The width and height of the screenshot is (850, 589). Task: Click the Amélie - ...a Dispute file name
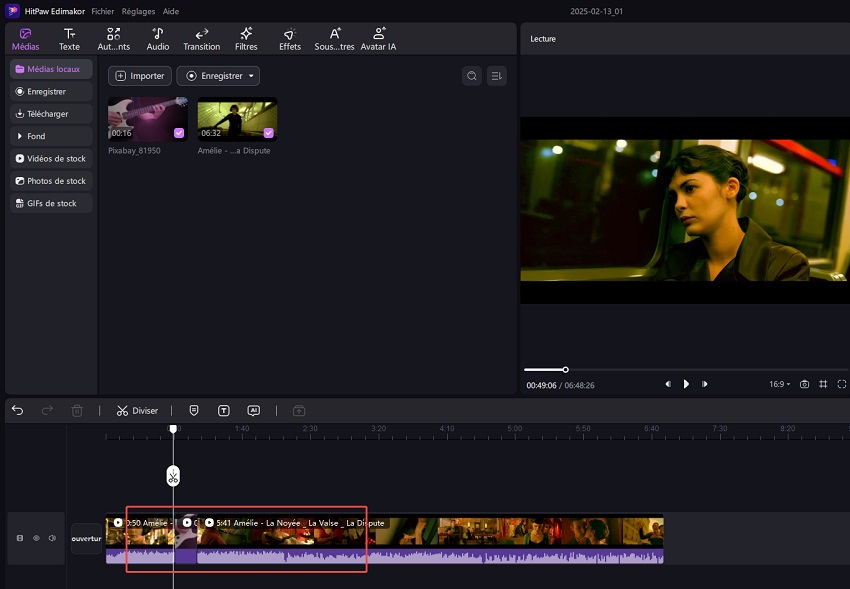point(234,151)
